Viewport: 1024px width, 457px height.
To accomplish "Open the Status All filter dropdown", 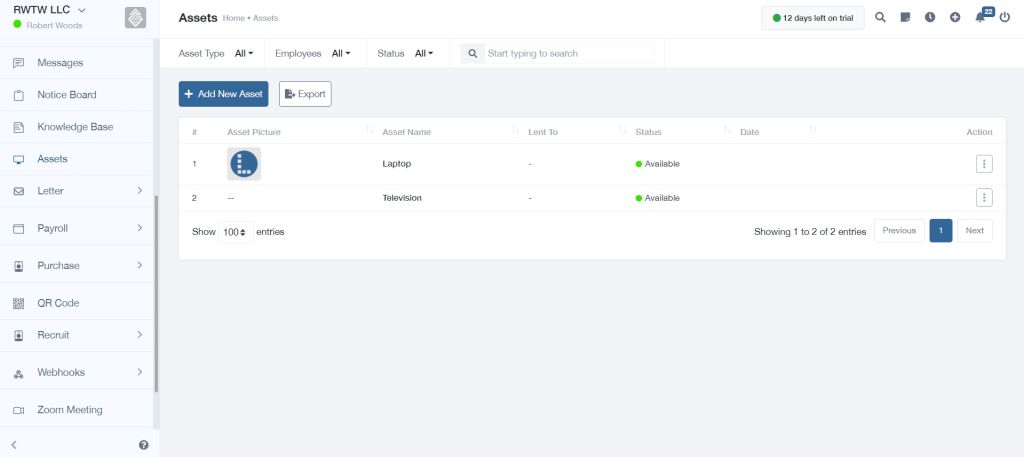I will [424, 54].
